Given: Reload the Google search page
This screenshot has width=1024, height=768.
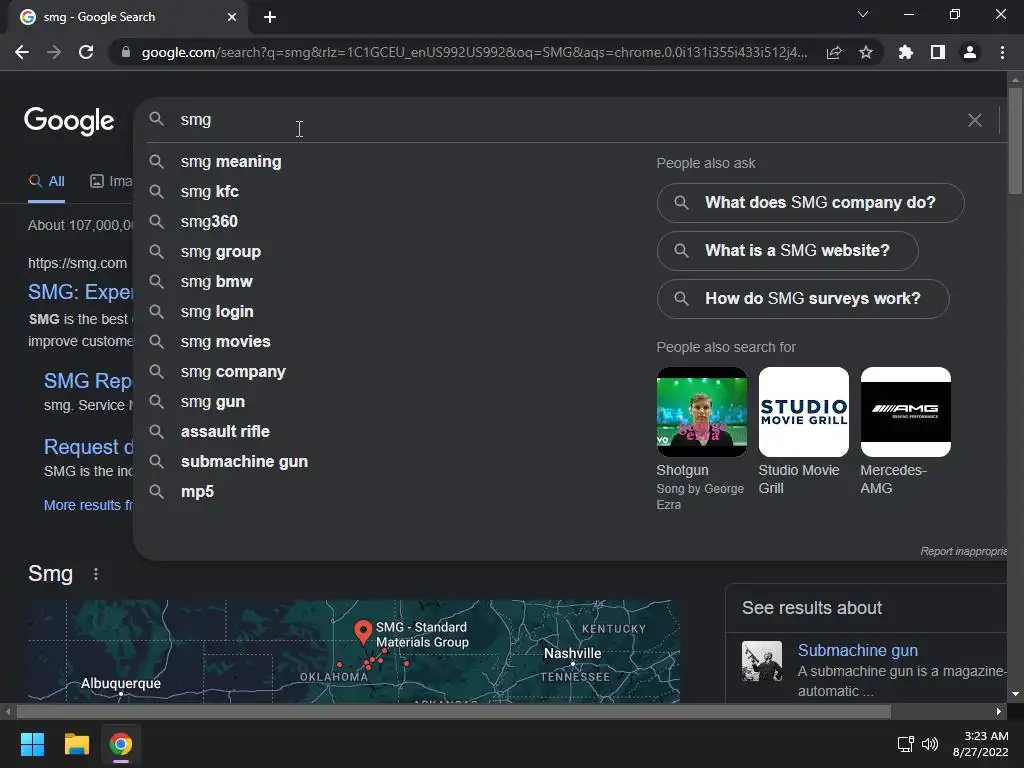Looking at the screenshot, I should (x=86, y=52).
